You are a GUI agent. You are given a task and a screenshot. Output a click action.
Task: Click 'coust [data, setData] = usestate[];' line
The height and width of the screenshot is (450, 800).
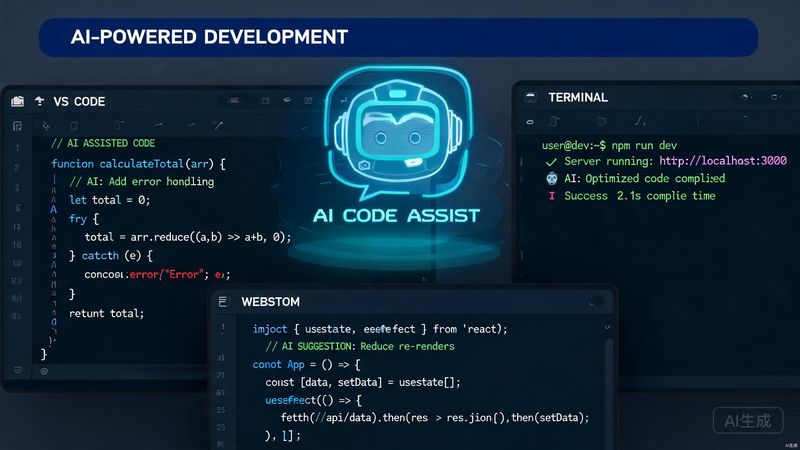click(363, 382)
